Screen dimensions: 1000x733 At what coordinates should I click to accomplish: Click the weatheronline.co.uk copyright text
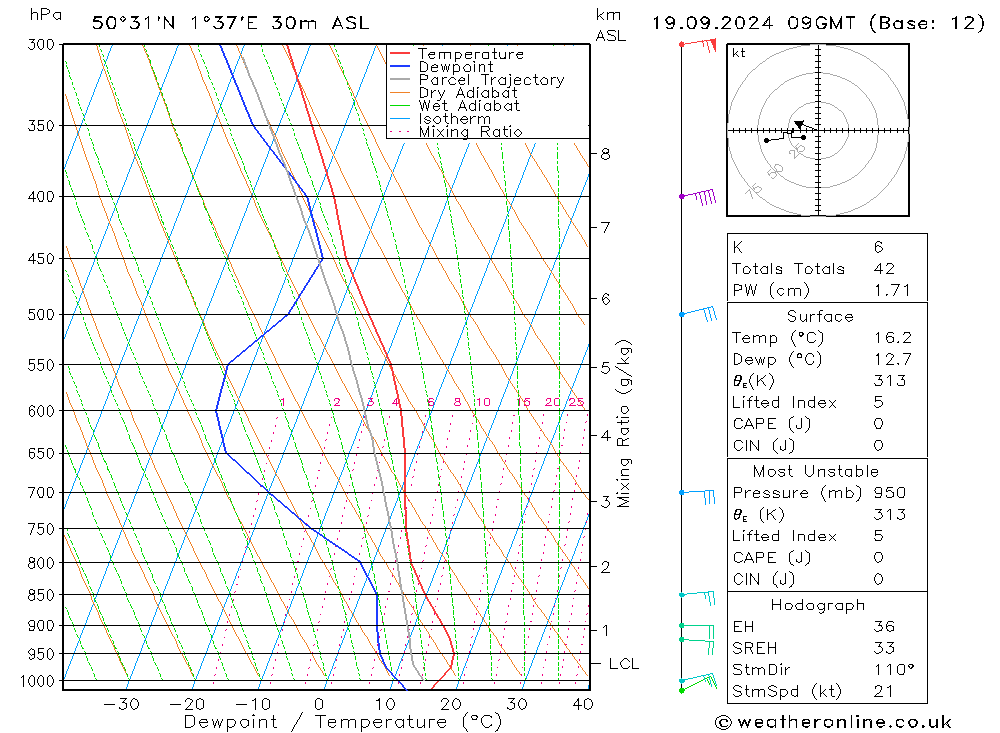pyautogui.click(x=833, y=722)
